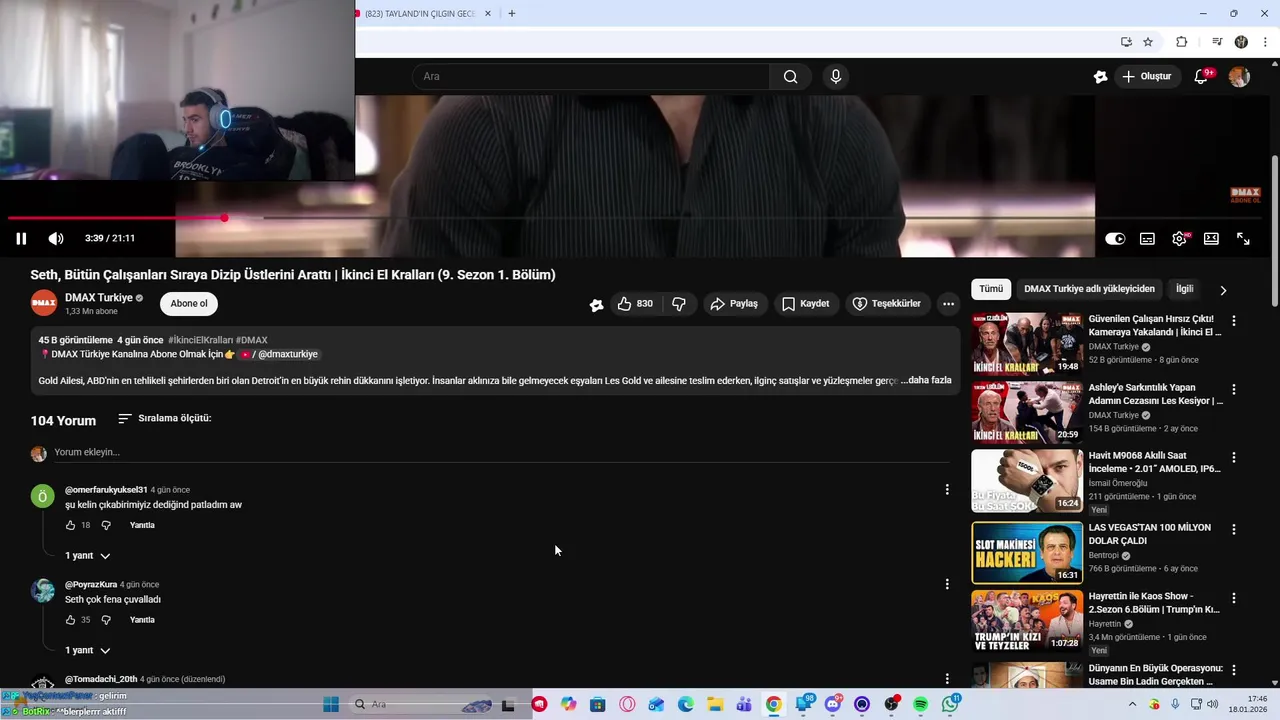
Task: Open Microsoft Edge from the taskbar
Action: 686,705
